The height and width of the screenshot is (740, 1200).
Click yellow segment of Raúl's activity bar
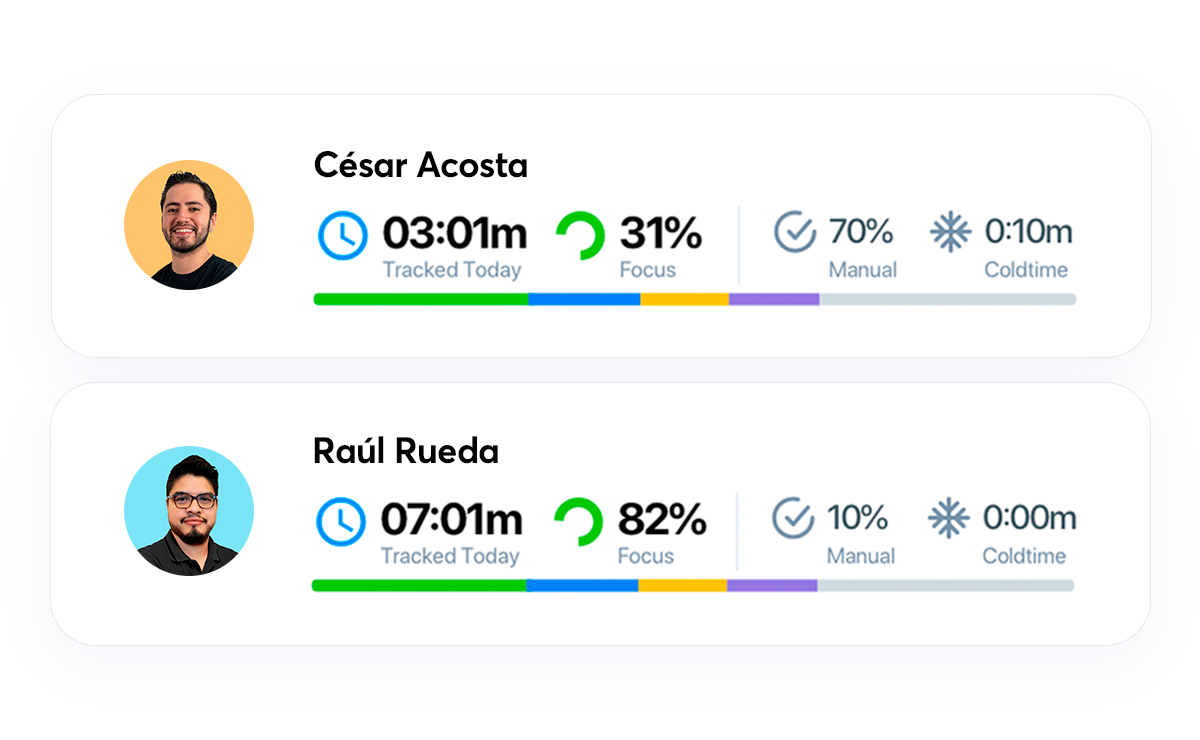[682, 585]
